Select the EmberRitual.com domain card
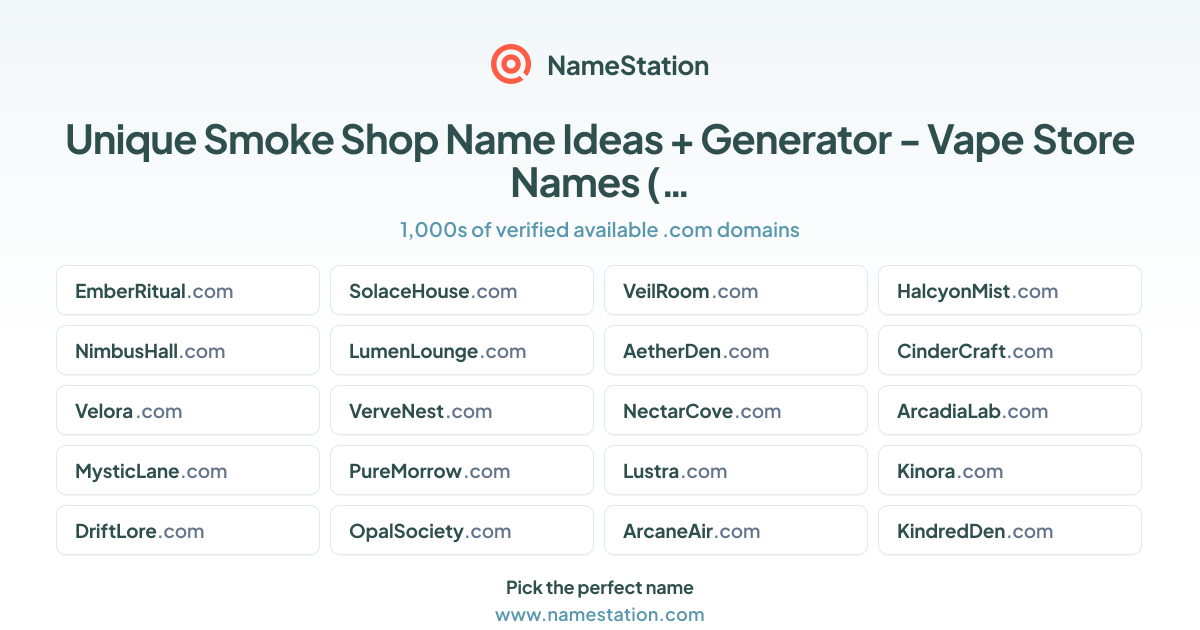The image size is (1200, 630). tap(188, 291)
